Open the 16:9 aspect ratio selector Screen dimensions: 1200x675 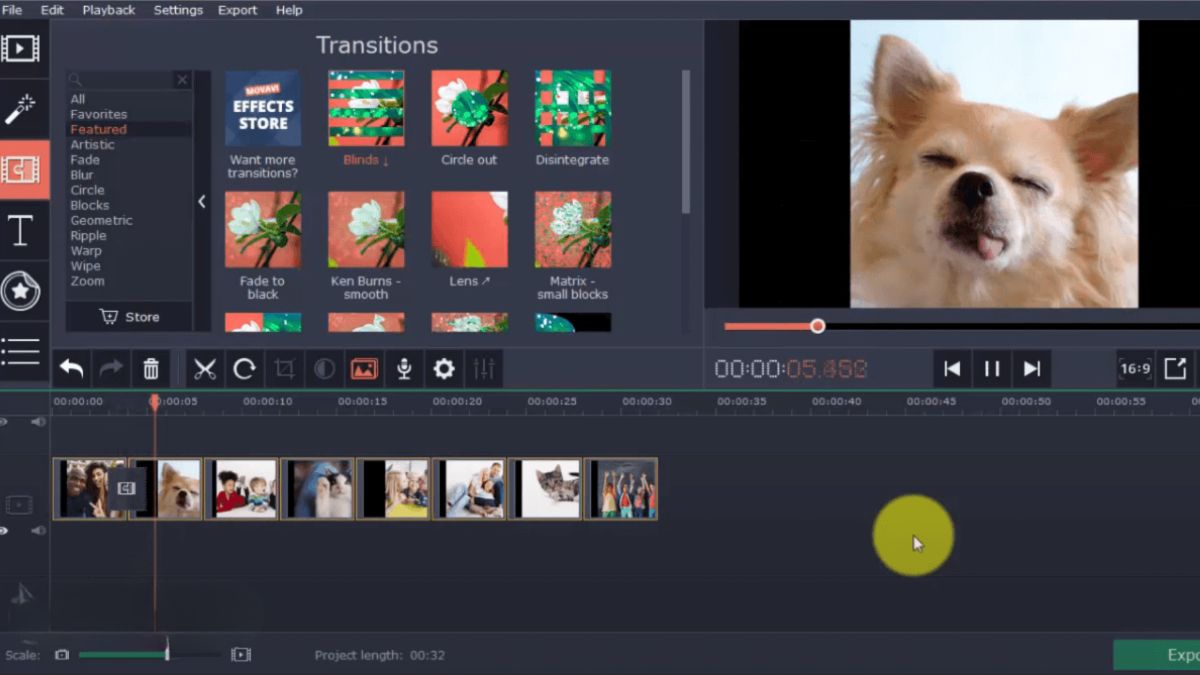pyautogui.click(x=1135, y=368)
